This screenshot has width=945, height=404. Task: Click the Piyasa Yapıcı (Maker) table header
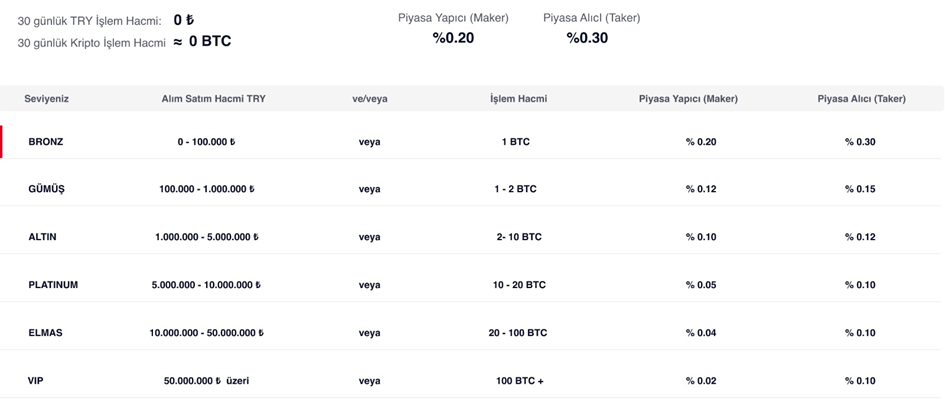coord(688,99)
